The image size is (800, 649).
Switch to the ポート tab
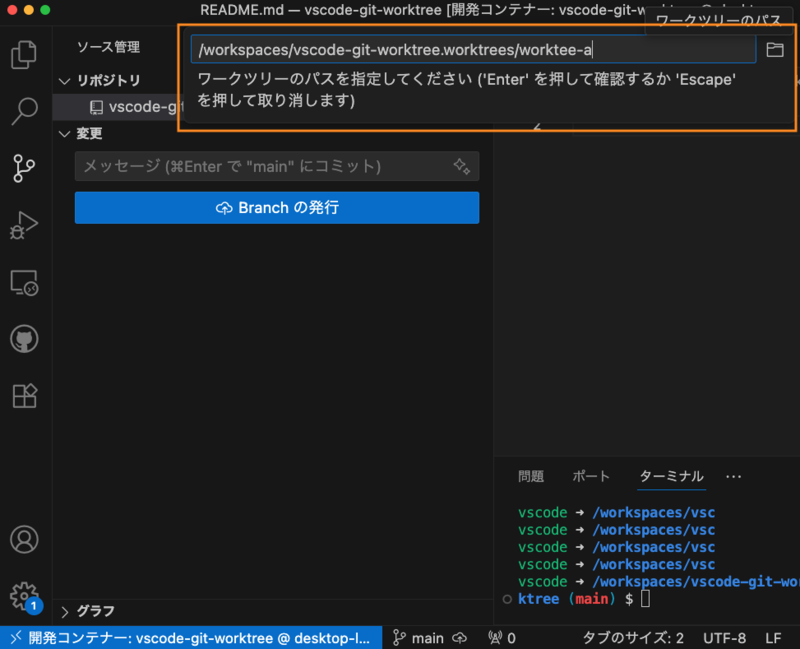[591, 477]
